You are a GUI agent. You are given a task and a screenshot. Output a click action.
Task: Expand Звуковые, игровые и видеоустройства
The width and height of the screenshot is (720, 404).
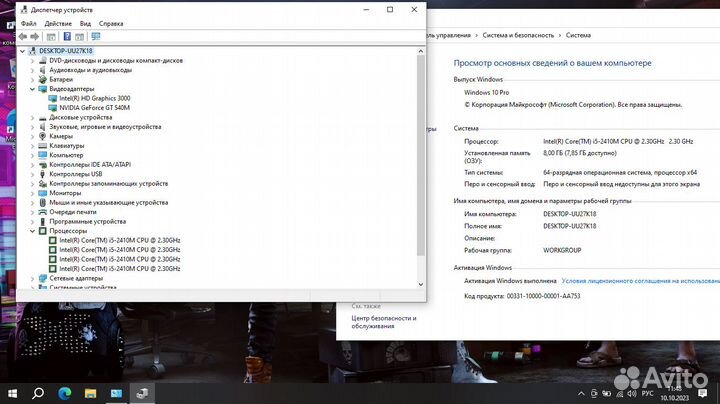pyautogui.click(x=32, y=127)
